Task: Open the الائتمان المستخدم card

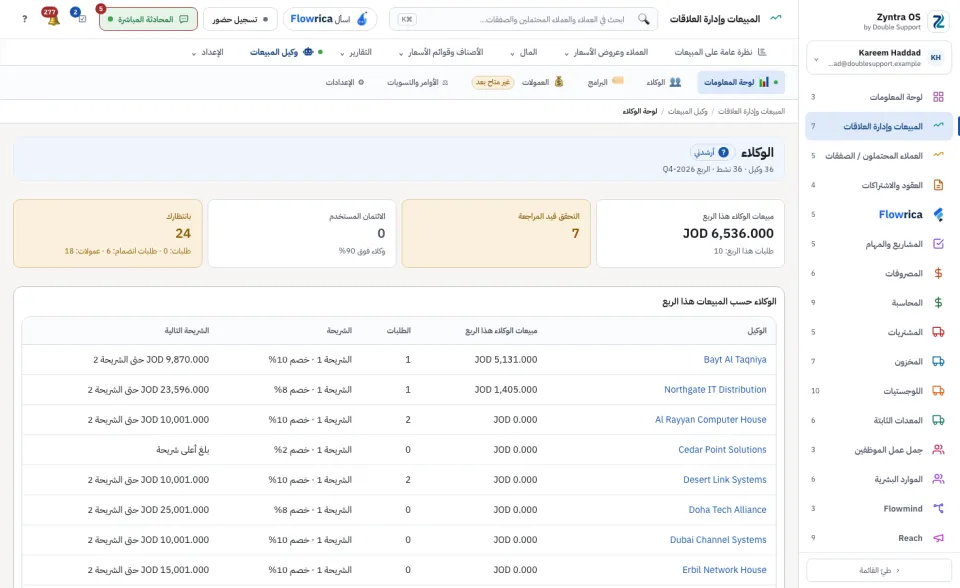Action: pos(302,233)
